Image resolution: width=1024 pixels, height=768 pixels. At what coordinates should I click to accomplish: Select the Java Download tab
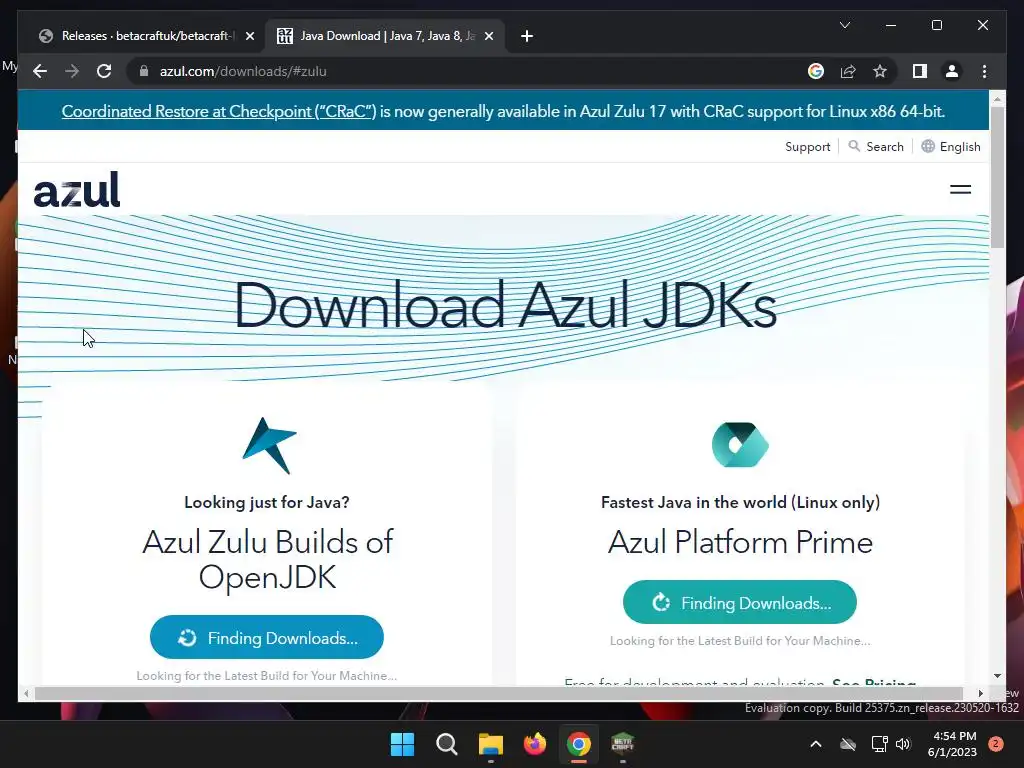tap(385, 36)
